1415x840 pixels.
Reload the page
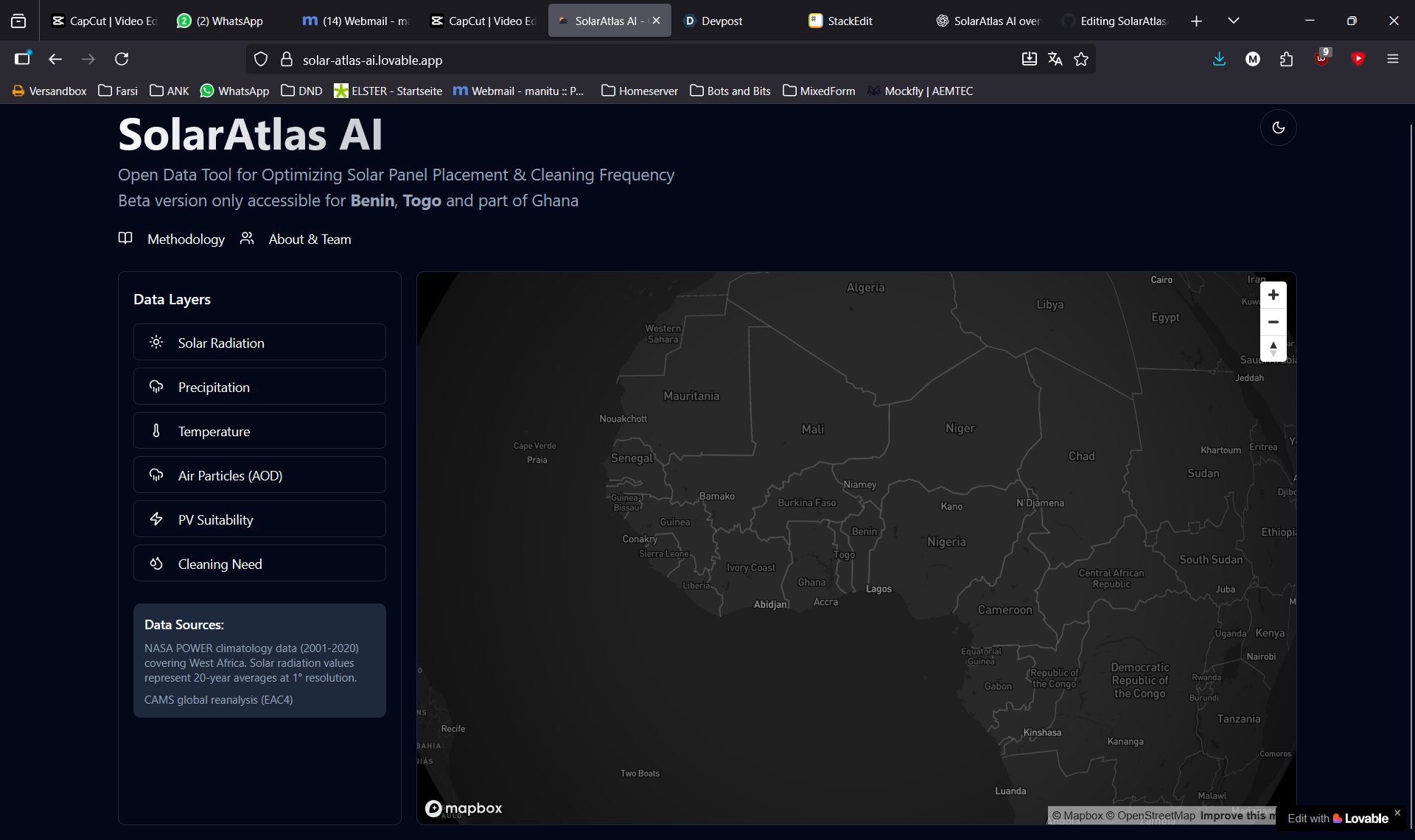coord(122,59)
